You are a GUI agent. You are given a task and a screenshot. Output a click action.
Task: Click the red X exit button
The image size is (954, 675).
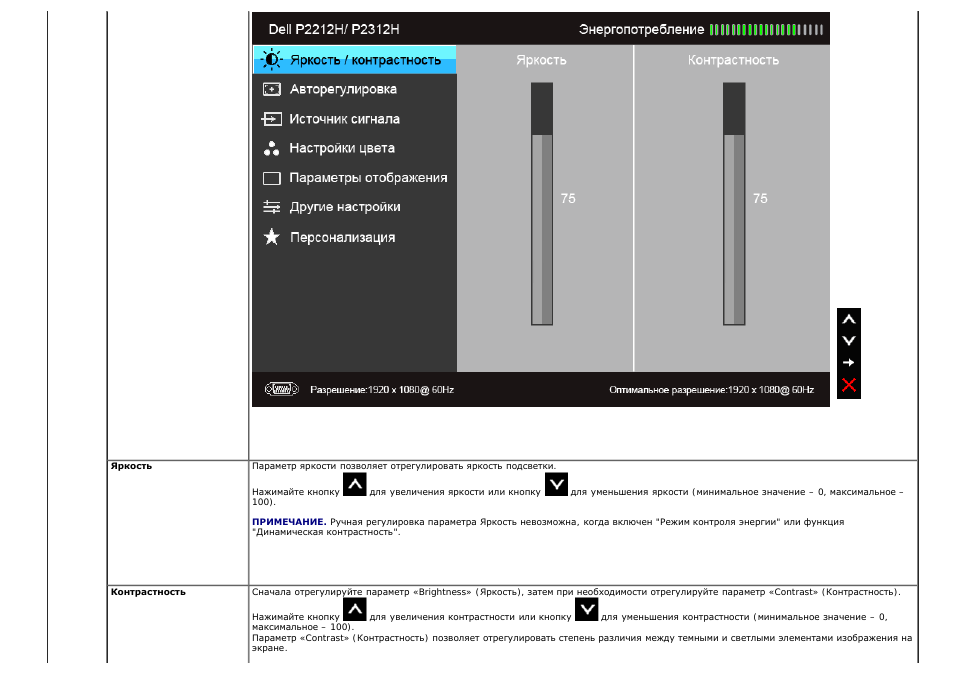tap(849, 385)
